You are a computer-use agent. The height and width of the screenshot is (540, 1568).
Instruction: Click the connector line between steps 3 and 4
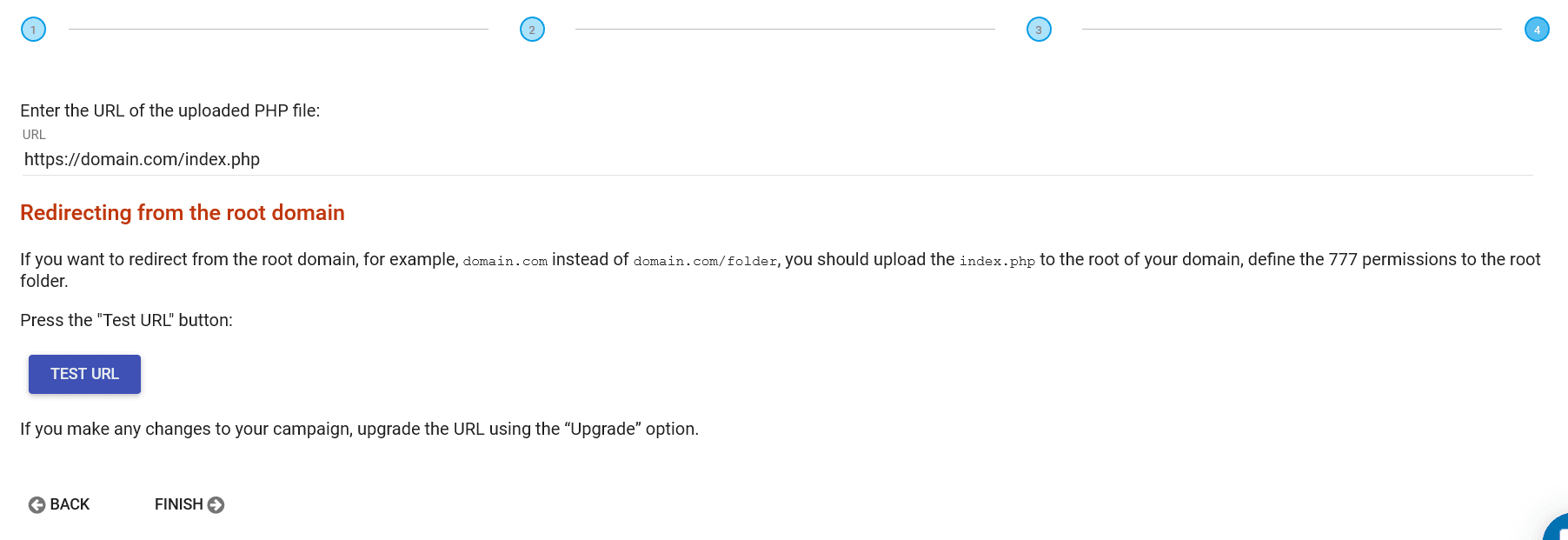[1292, 30]
